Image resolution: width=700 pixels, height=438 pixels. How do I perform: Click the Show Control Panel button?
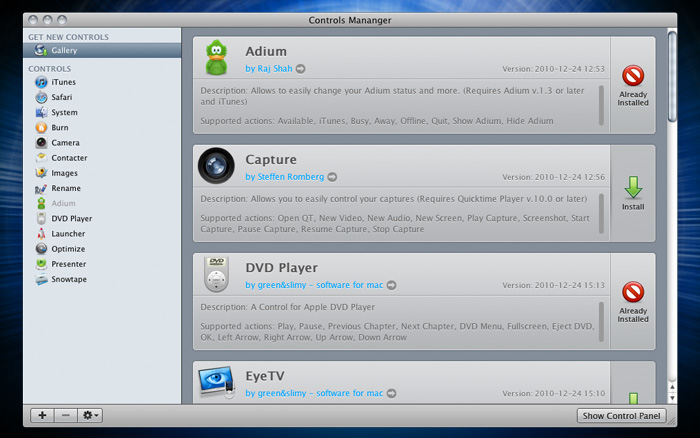[621, 416]
